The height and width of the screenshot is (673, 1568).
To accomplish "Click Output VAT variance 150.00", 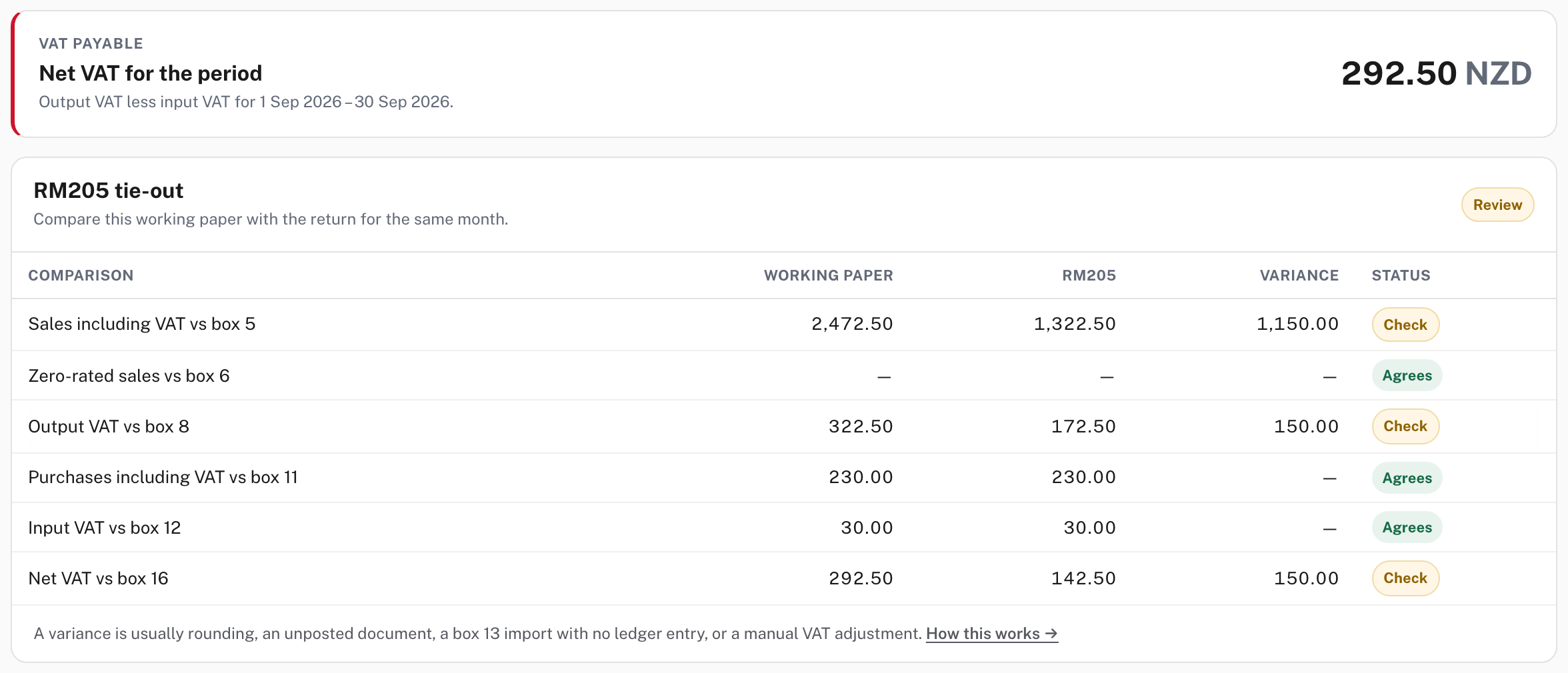I will click(1306, 426).
